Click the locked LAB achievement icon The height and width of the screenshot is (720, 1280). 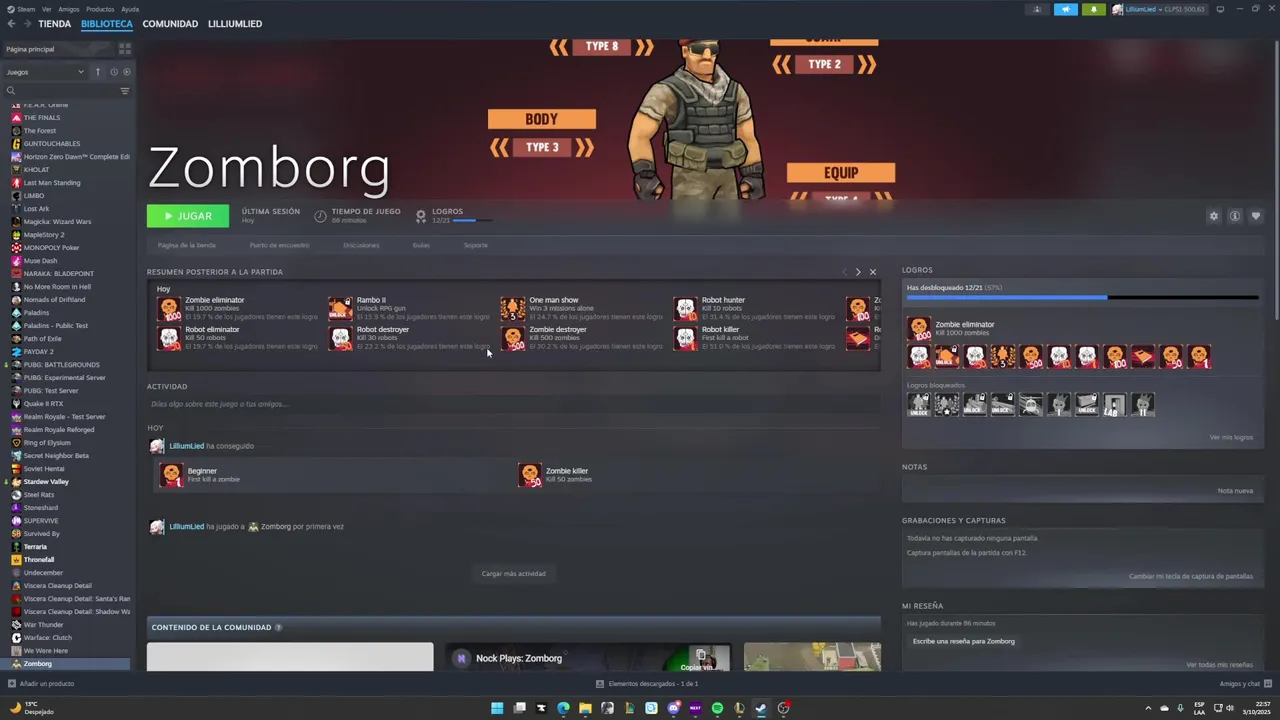tap(1115, 404)
